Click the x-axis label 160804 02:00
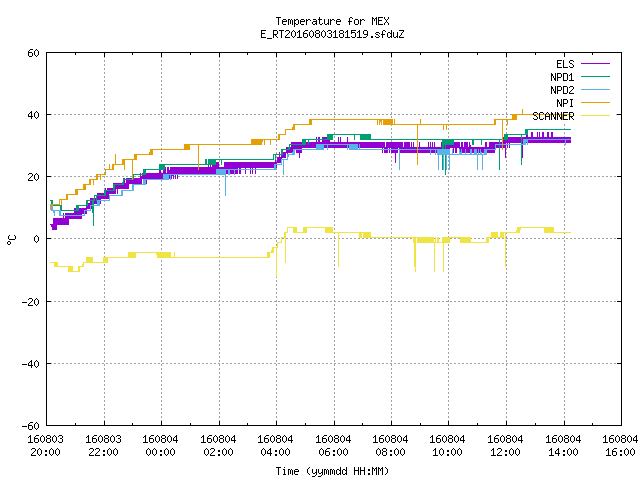 coord(218,446)
